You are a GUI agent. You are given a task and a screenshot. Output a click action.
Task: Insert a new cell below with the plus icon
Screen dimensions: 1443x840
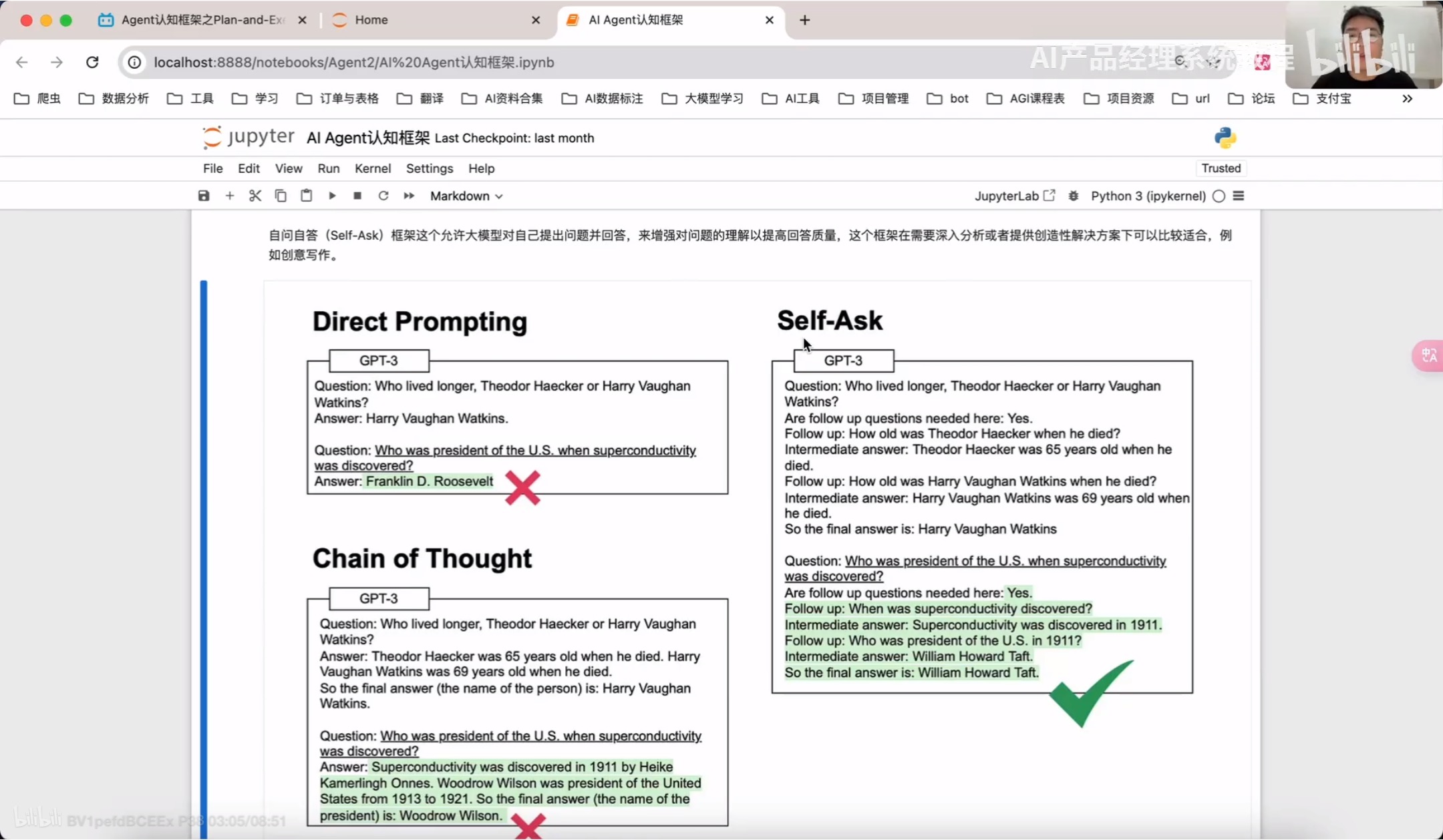pos(229,196)
